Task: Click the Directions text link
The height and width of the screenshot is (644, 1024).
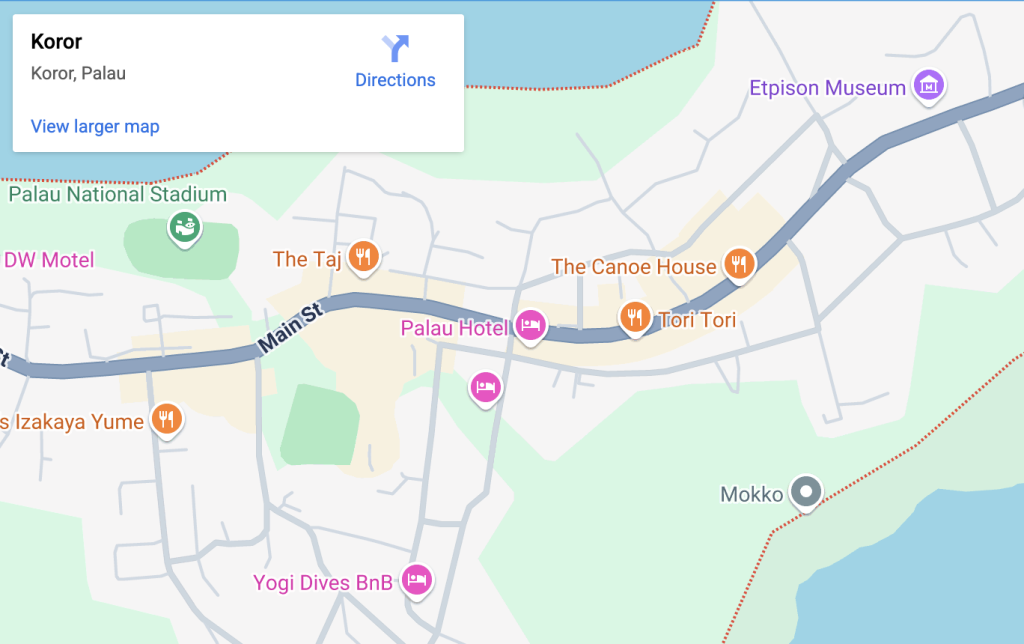Action: 395,80
